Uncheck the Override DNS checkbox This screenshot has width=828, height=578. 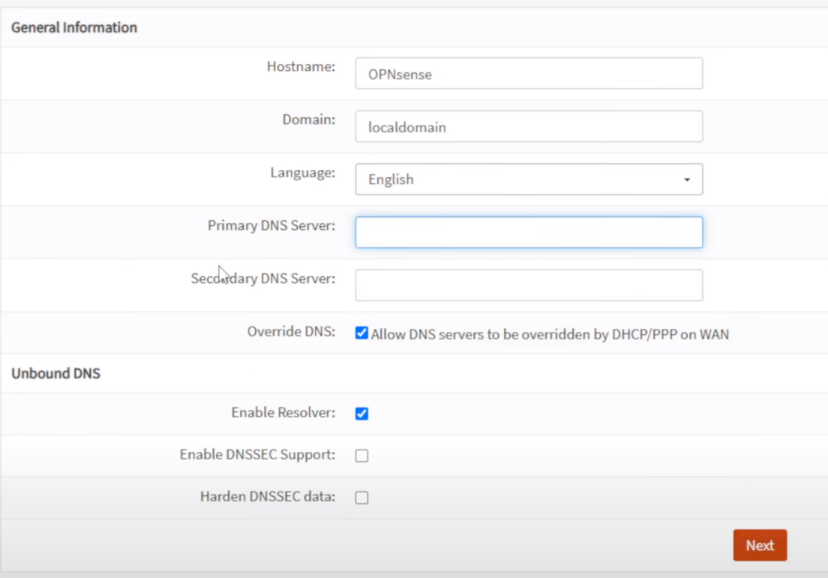362,333
